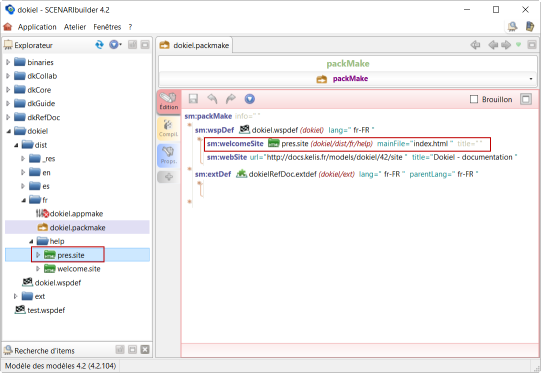The image size is (541, 373).
Task: Open the ? help menu
Action: pyautogui.click(x=130, y=27)
